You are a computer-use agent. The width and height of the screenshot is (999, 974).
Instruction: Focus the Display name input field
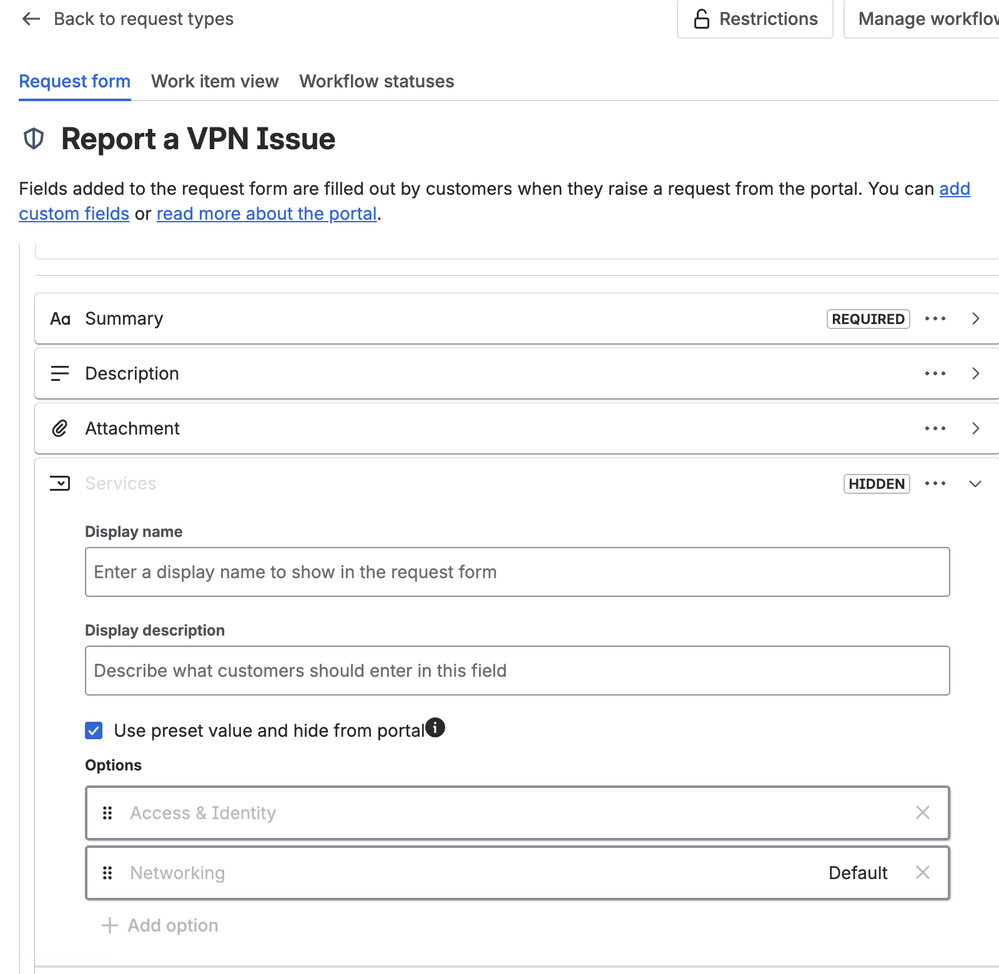(517, 572)
